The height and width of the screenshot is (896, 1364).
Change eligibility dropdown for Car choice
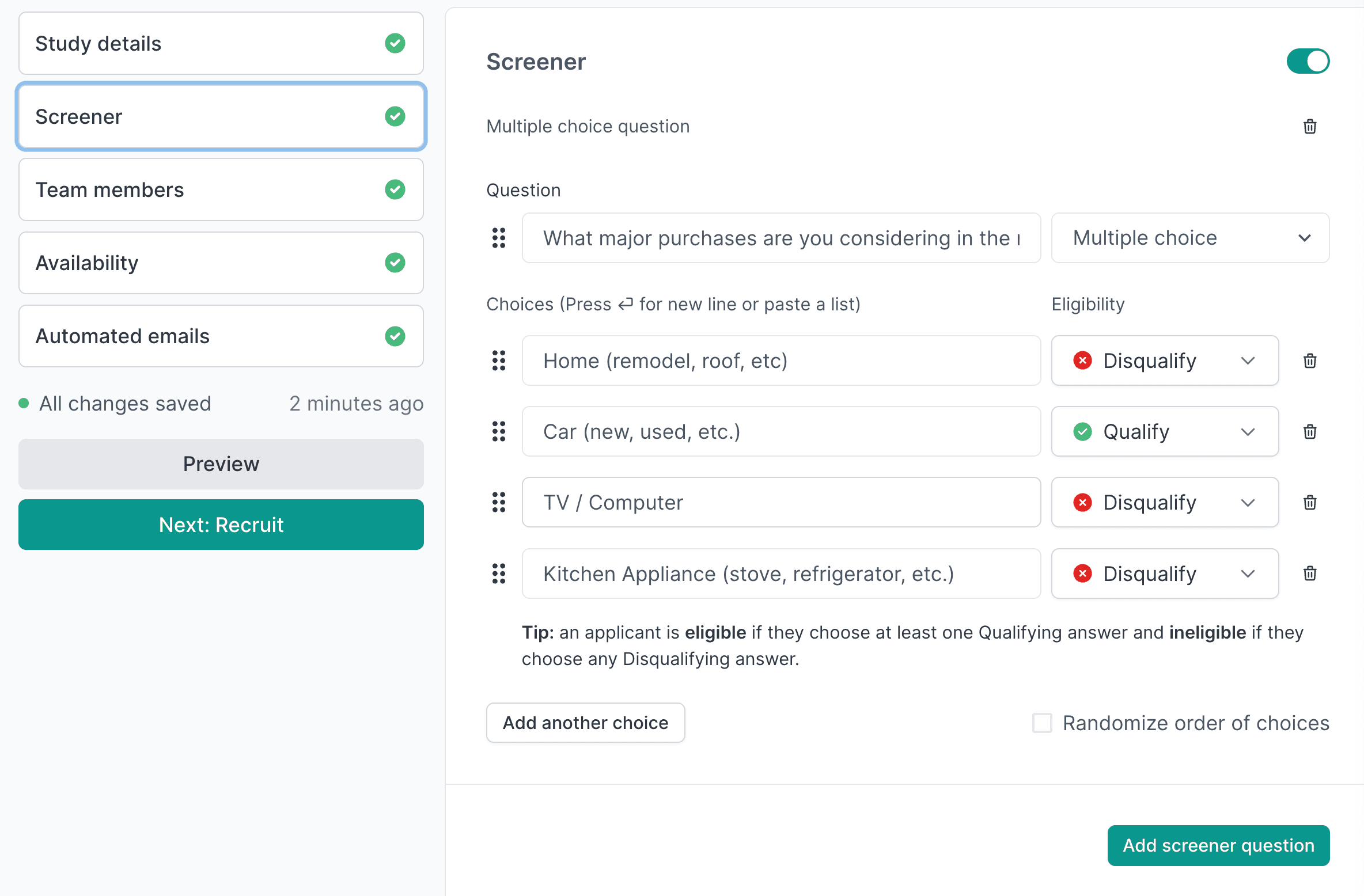[1164, 431]
